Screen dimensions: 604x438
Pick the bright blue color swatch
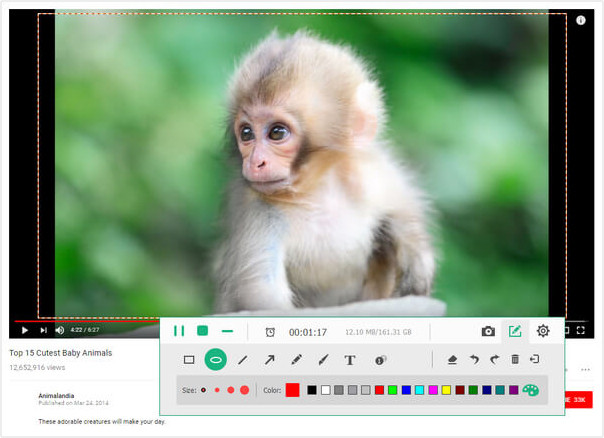(x=406, y=390)
